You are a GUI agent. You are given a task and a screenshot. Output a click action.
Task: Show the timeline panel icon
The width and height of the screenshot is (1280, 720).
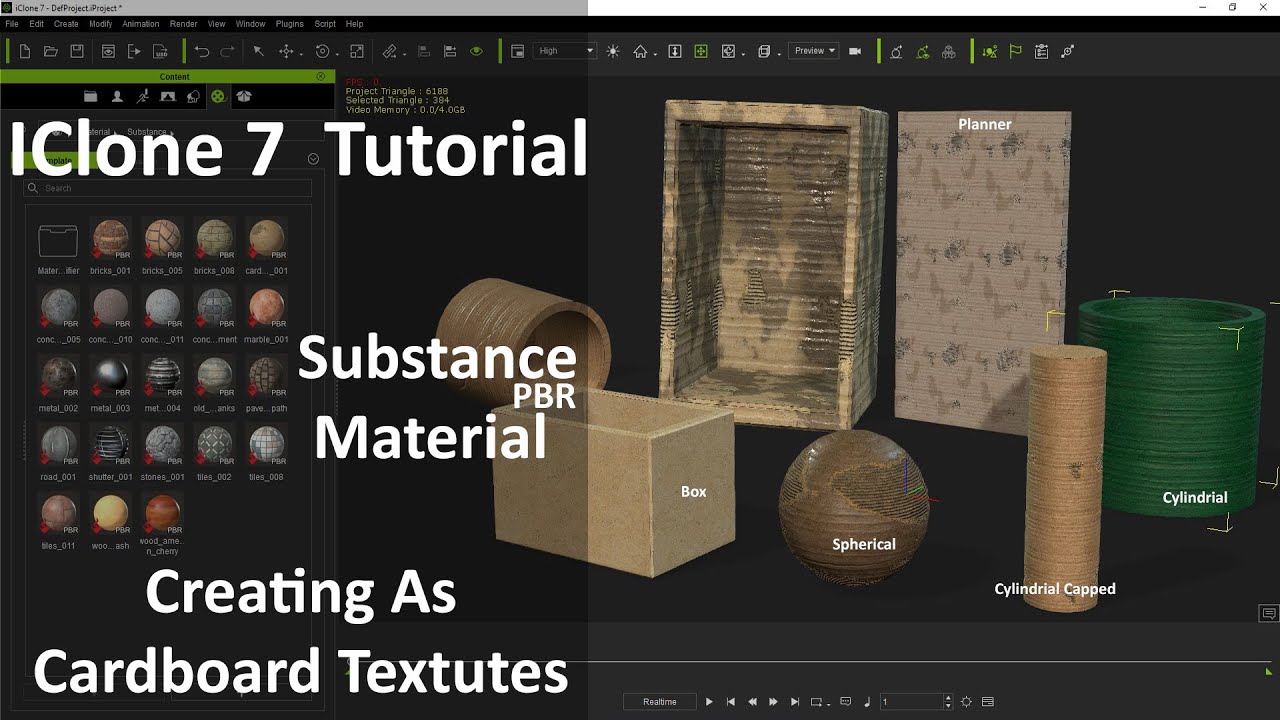988,702
